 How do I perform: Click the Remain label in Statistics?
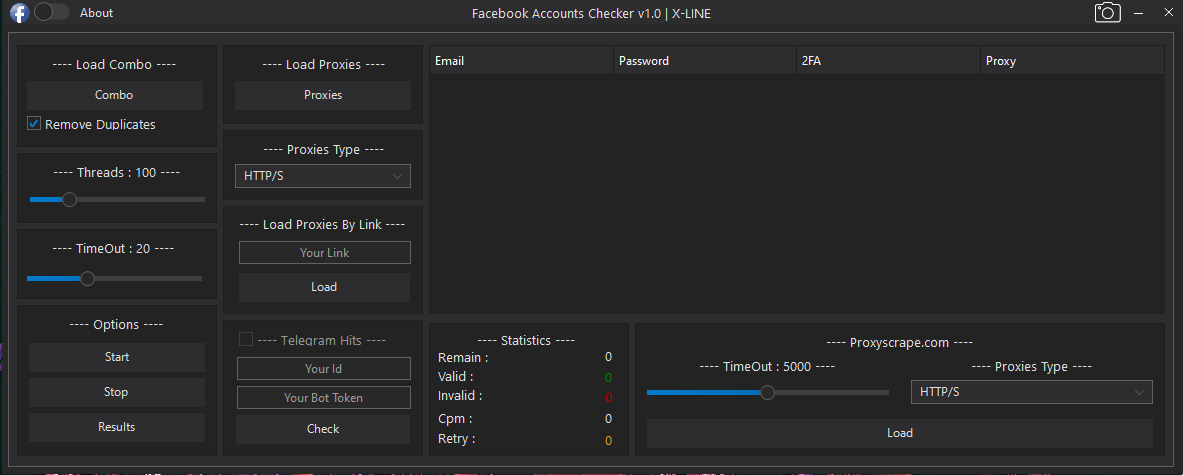click(x=462, y=357)
